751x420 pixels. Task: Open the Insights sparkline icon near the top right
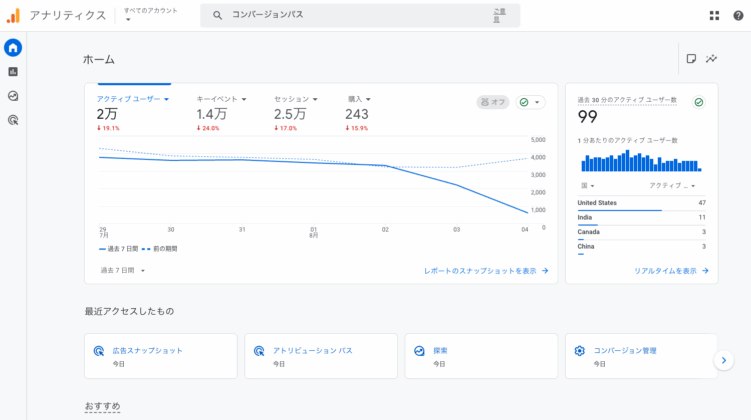(x=711, y=59)
